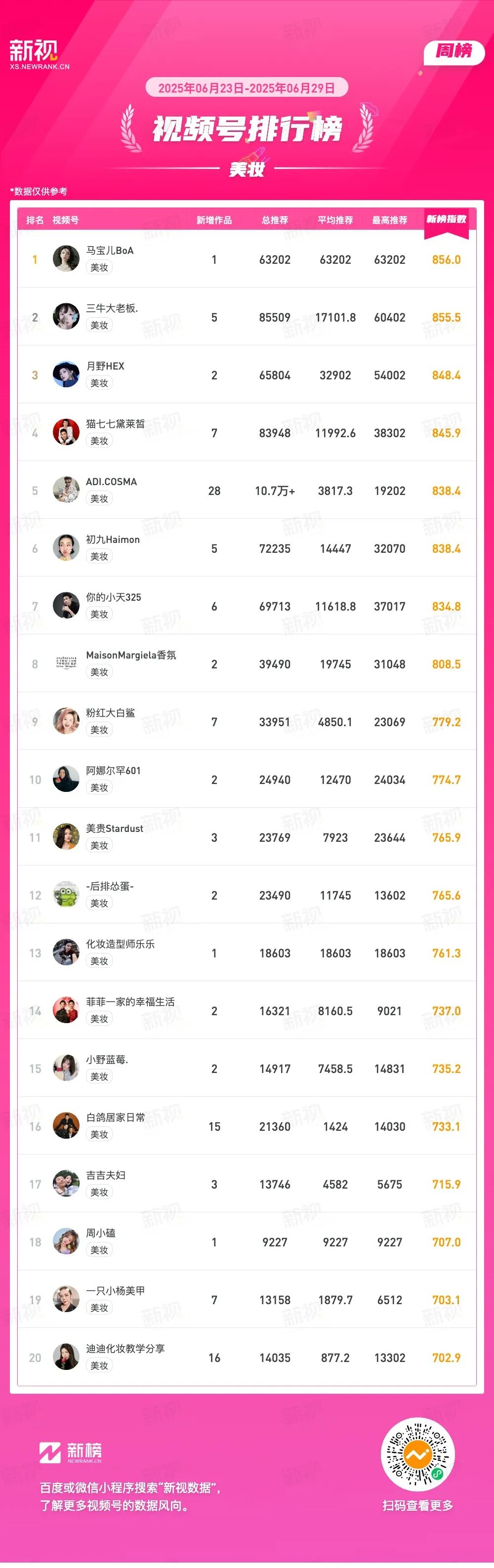Click the 总推荐 column header
Screen dimensions: 494x1568
pyautogui.click(x=275, y=220)
